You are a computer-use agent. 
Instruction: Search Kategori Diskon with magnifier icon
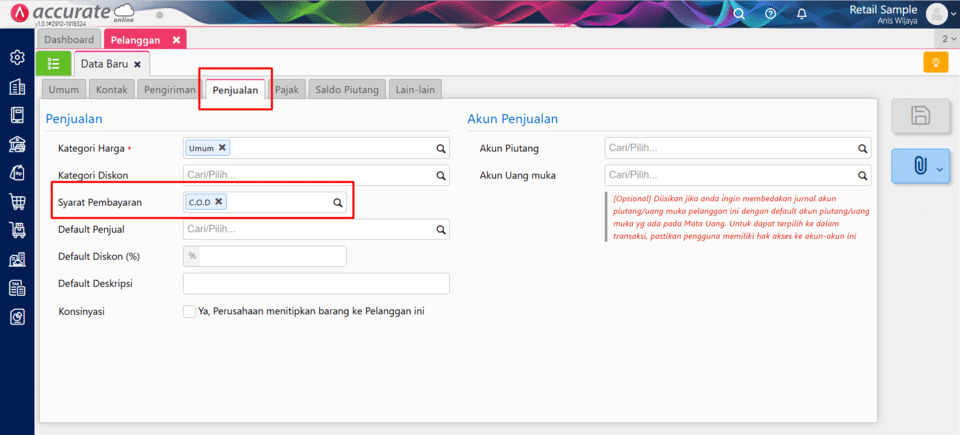(x=441, y=175)
